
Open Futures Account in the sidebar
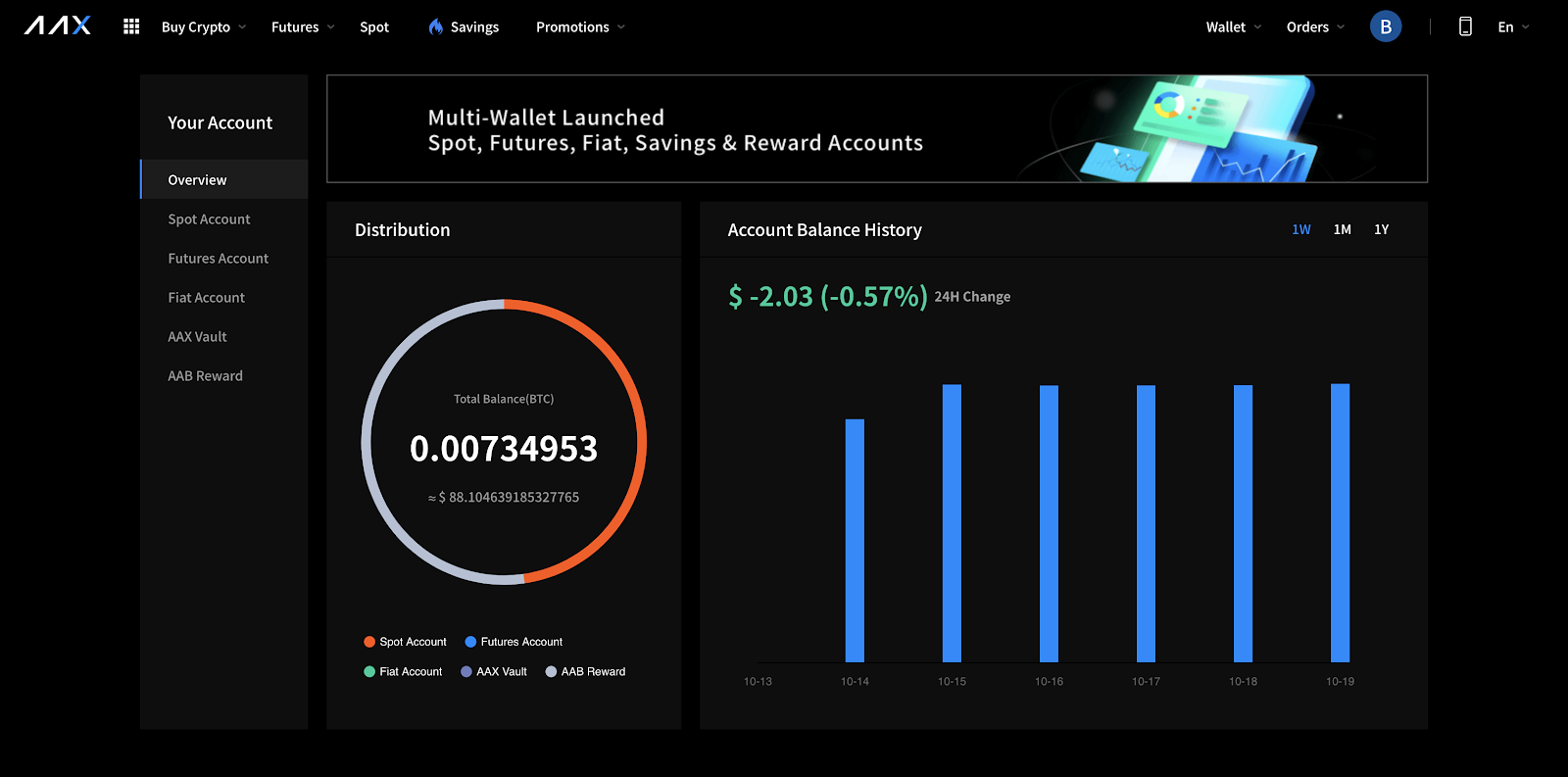224,258
